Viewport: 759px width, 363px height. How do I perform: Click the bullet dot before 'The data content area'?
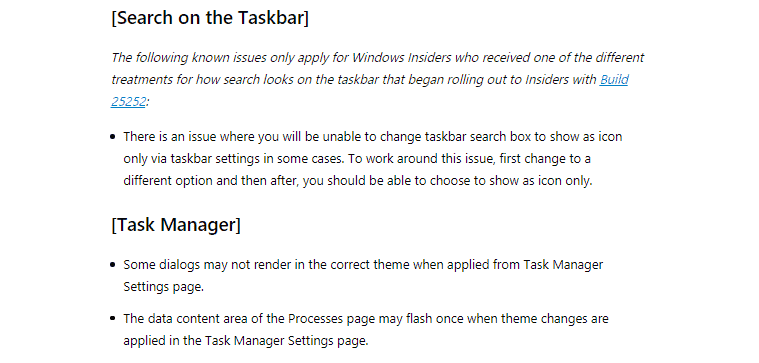click(x=113, y=319)
